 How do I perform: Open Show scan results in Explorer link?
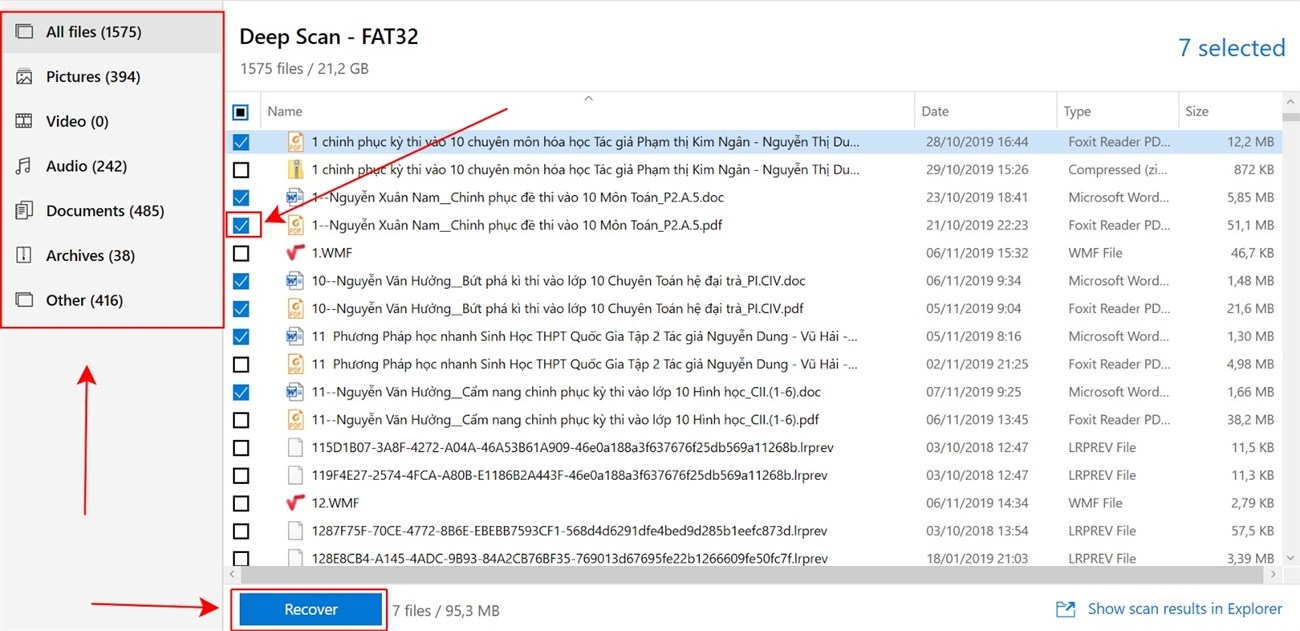point(1185,609)
